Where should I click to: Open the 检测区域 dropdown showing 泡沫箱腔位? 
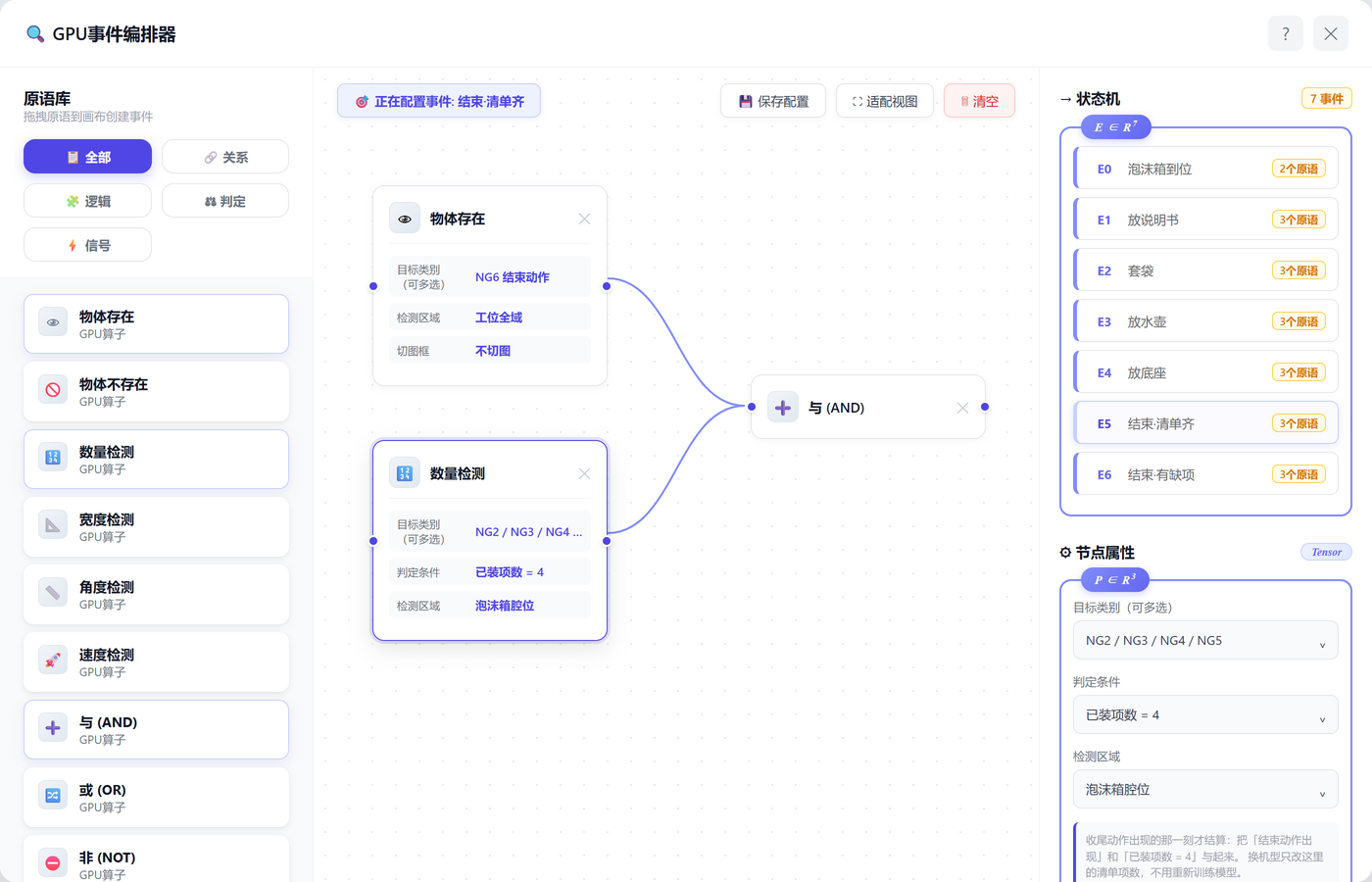click(1205, 789)
